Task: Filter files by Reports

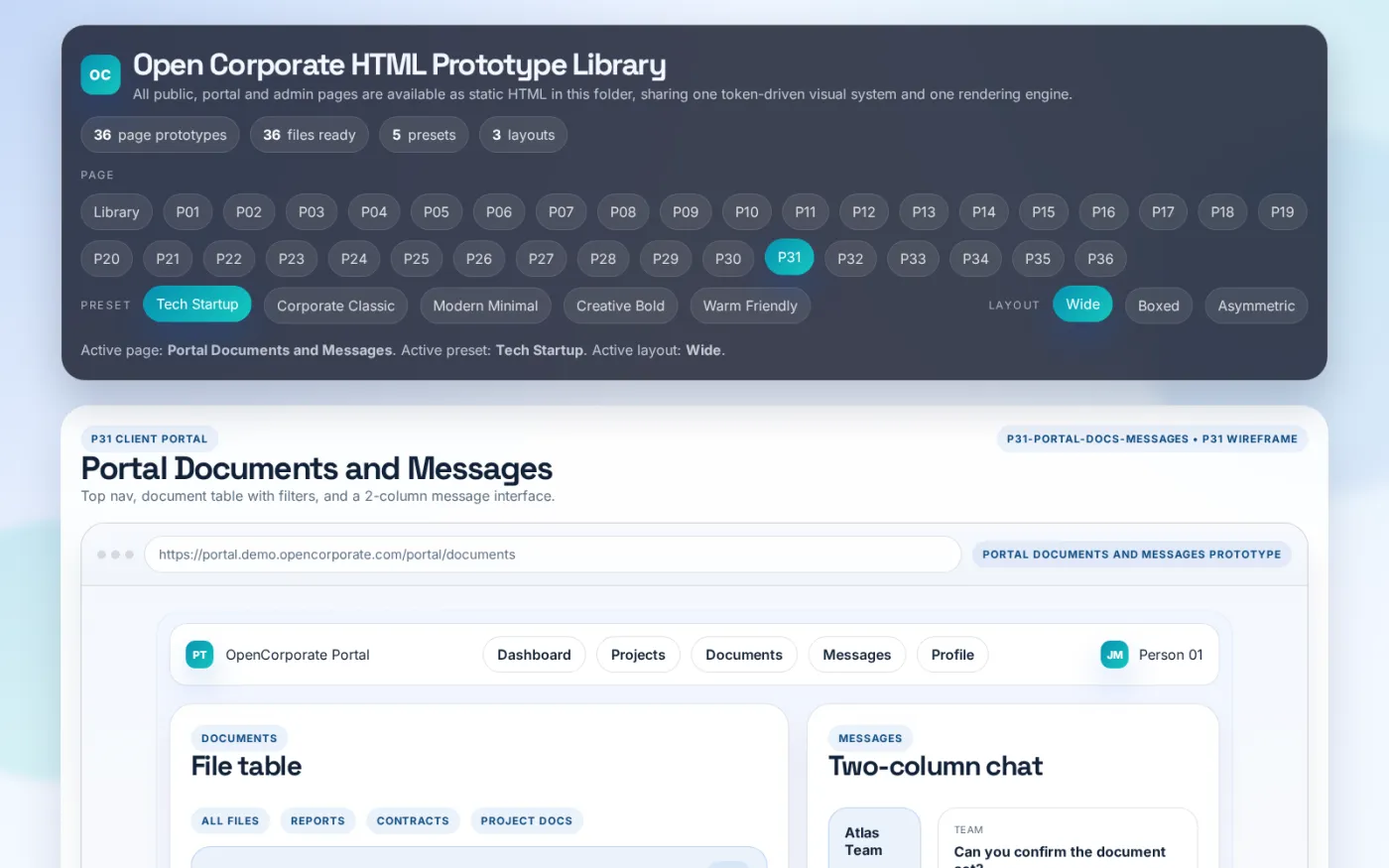Action: tap(317, 820)
